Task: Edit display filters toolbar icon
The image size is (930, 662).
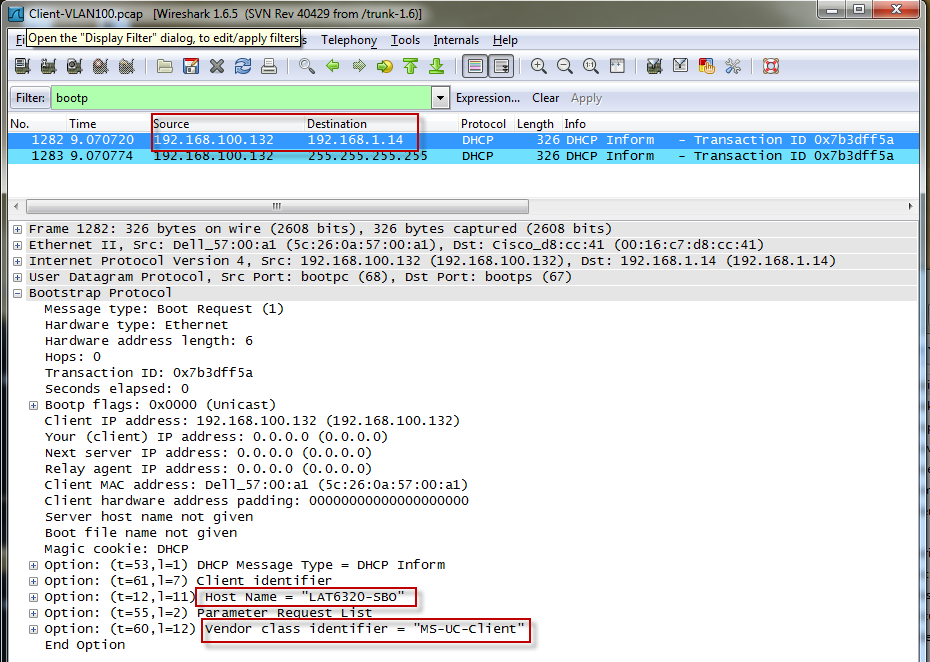Action: click(x=680, y=66)
